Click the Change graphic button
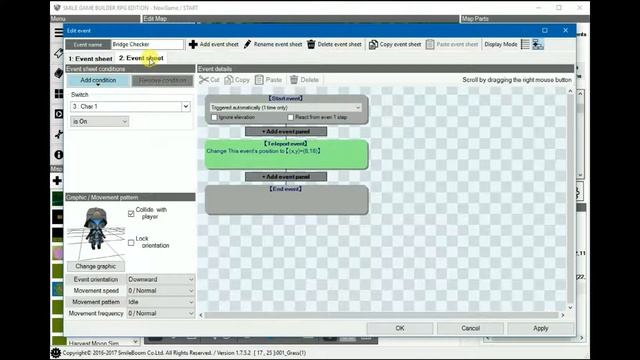This screenshot has height=360, width=640. point(96,266)
